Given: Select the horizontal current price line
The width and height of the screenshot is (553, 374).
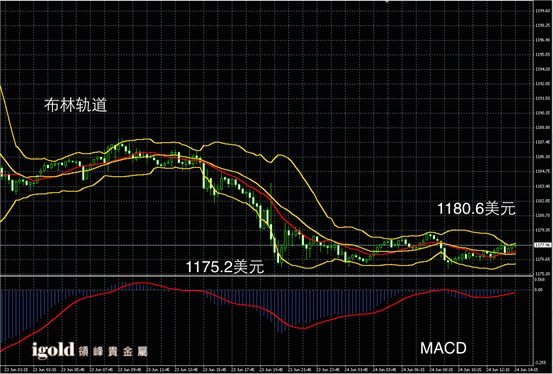Looking at the screenshot, I should point(266,245).
